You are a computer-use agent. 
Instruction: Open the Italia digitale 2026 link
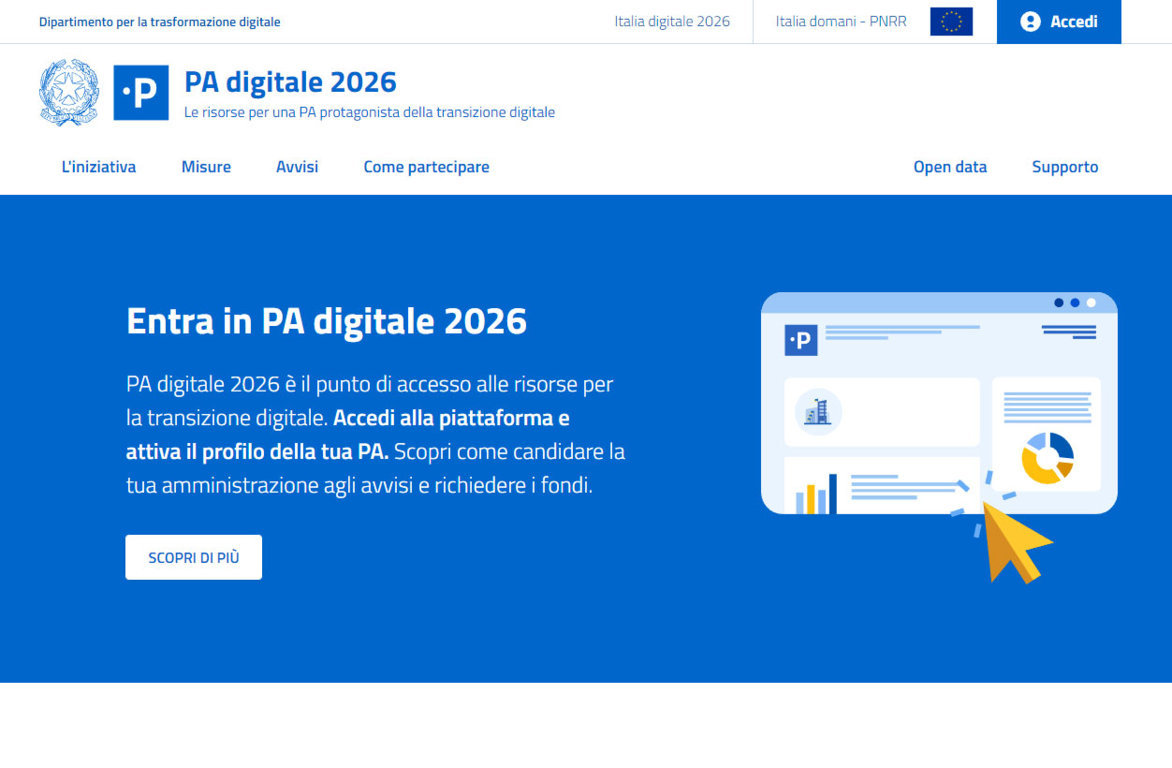tap(672, 21)
